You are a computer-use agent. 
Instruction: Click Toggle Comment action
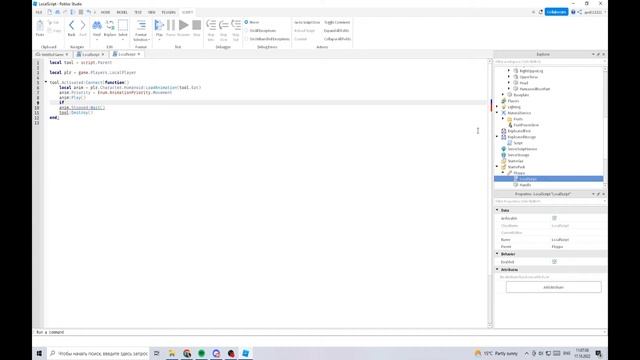click(337, 22)
